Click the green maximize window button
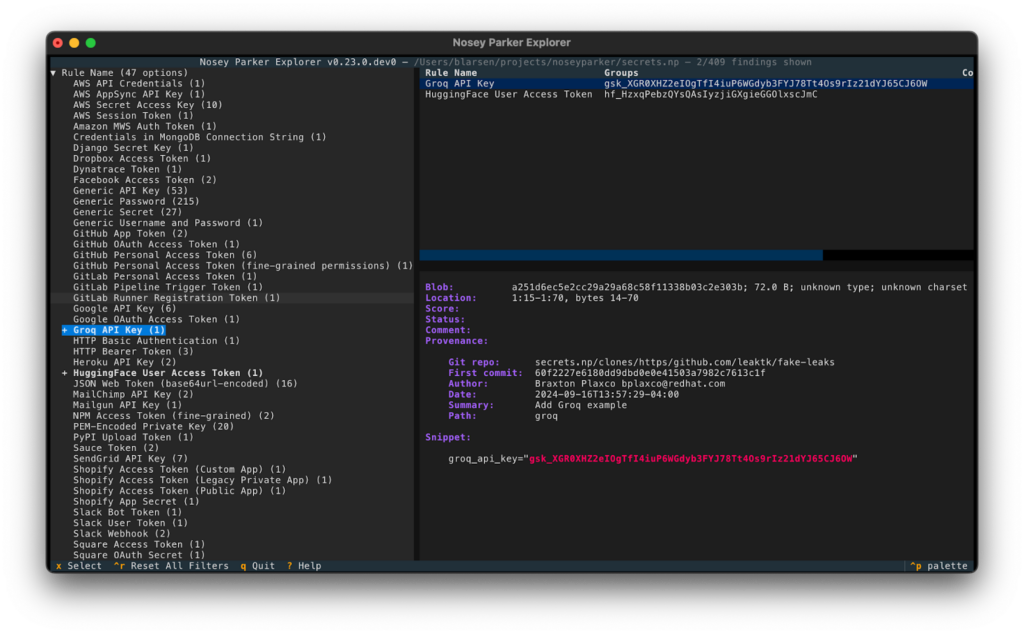Image resolution: width=1024 pixels, height=634 pixels. pyautogui.click(x=91, y=43)
